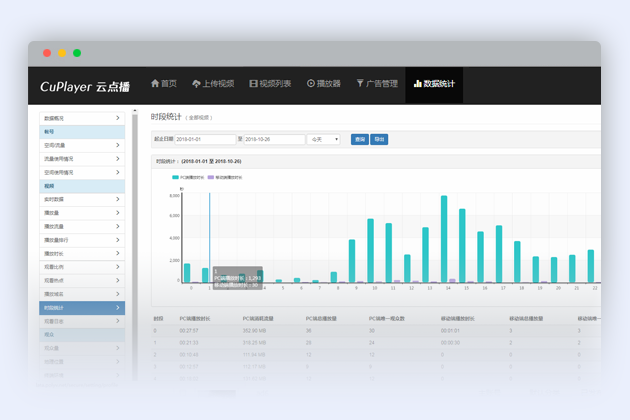Image resolution: width=630 pixels, height=420 pixels.
Task: Click the film icon for 视频列表
Action: click(253, 84)
